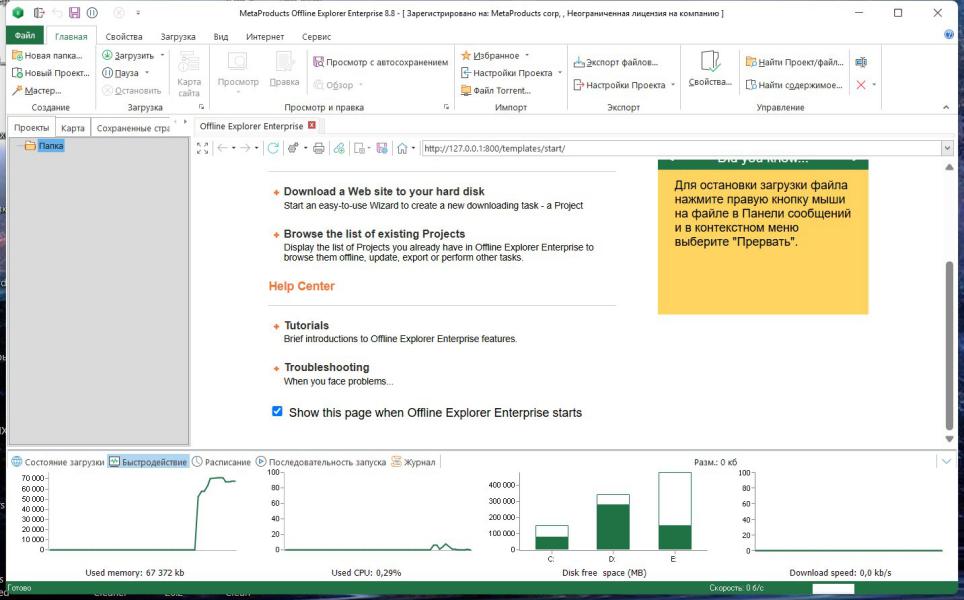Click the Tutorials link

click(x=306, y=325)
